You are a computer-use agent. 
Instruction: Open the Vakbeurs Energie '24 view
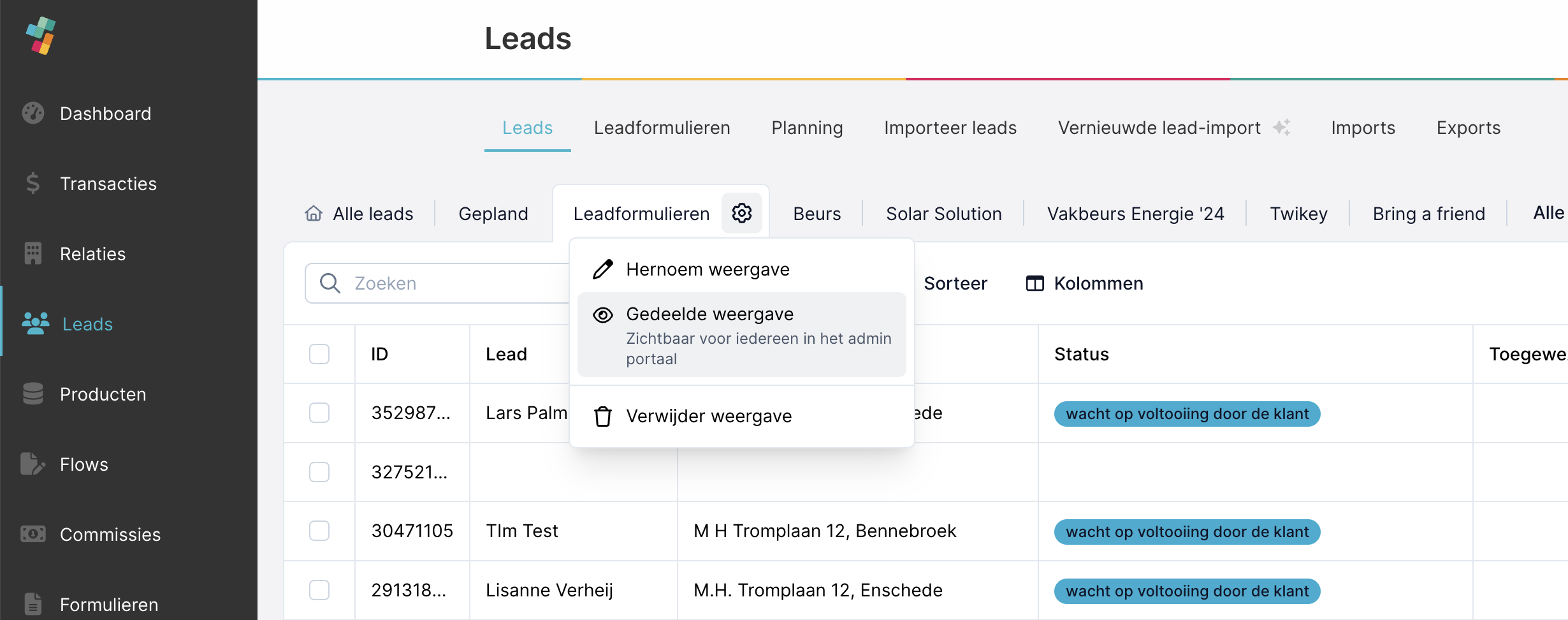1135,214
